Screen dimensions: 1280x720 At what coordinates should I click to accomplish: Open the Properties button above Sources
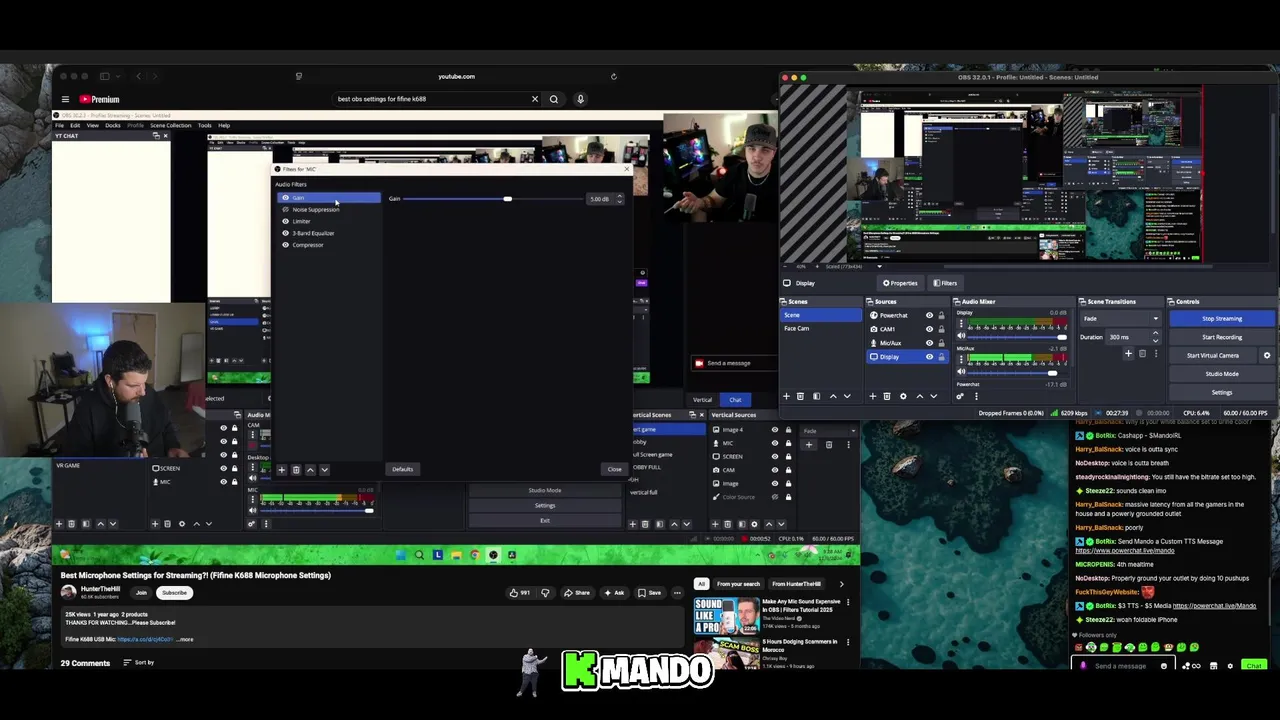click(899, 283)
